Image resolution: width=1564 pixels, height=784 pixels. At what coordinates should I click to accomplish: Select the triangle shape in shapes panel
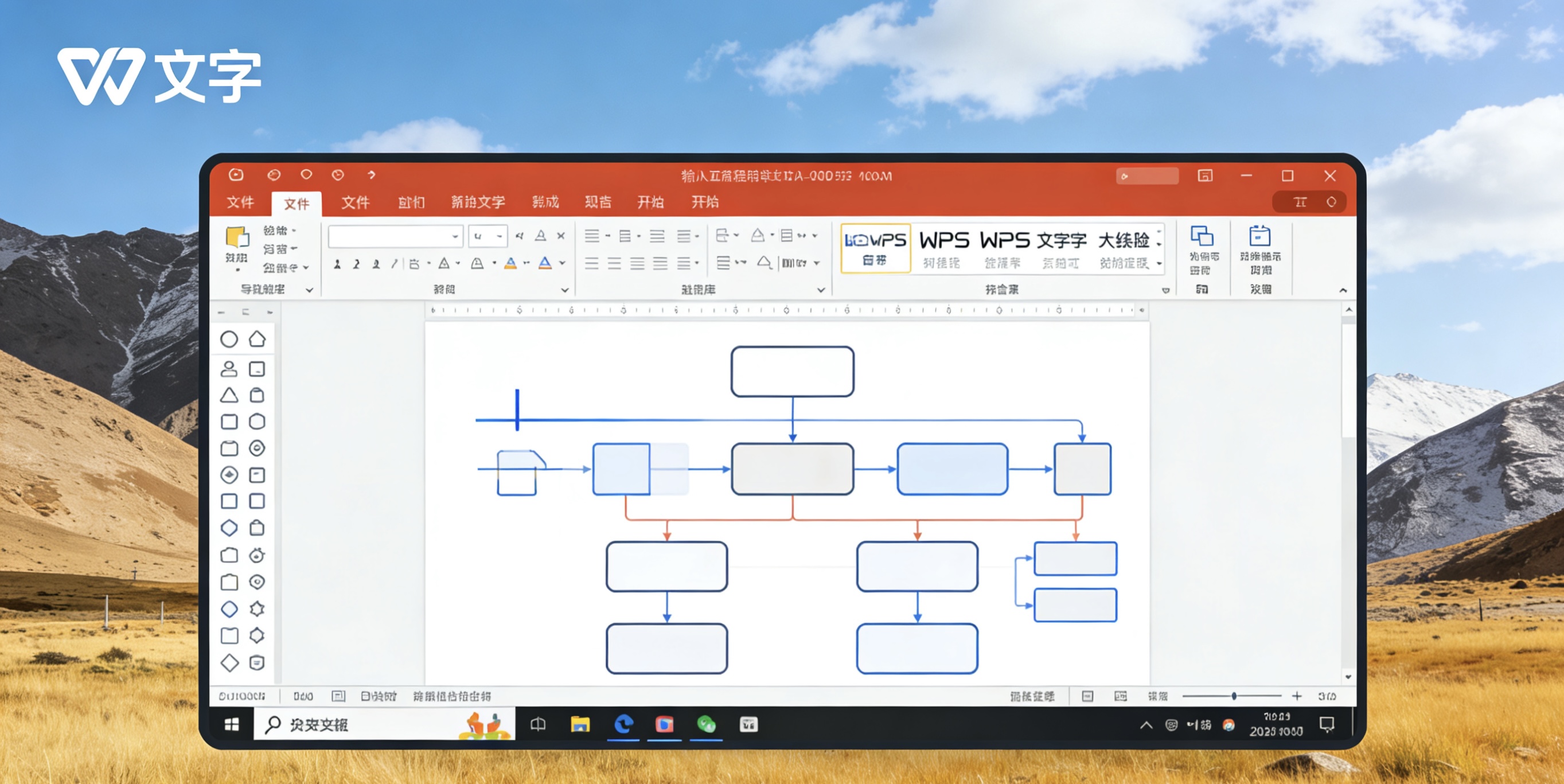coord(229,395)
